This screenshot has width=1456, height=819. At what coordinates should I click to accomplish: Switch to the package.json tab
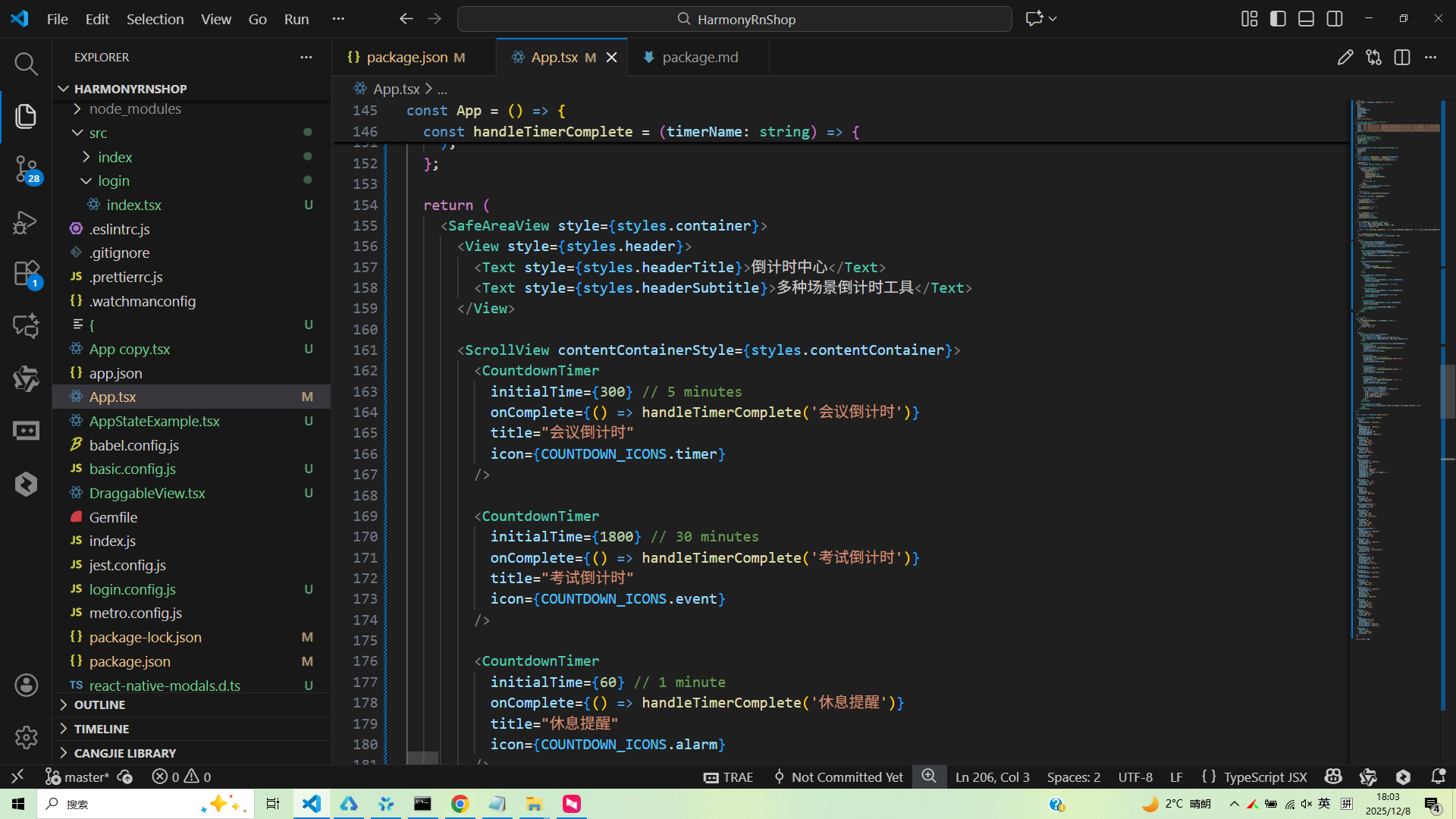[406, 58]
